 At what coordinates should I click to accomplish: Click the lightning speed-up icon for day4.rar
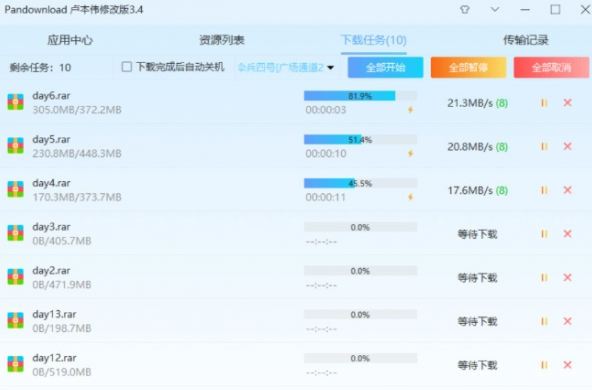pyautogui.click(x=410, y=197)
